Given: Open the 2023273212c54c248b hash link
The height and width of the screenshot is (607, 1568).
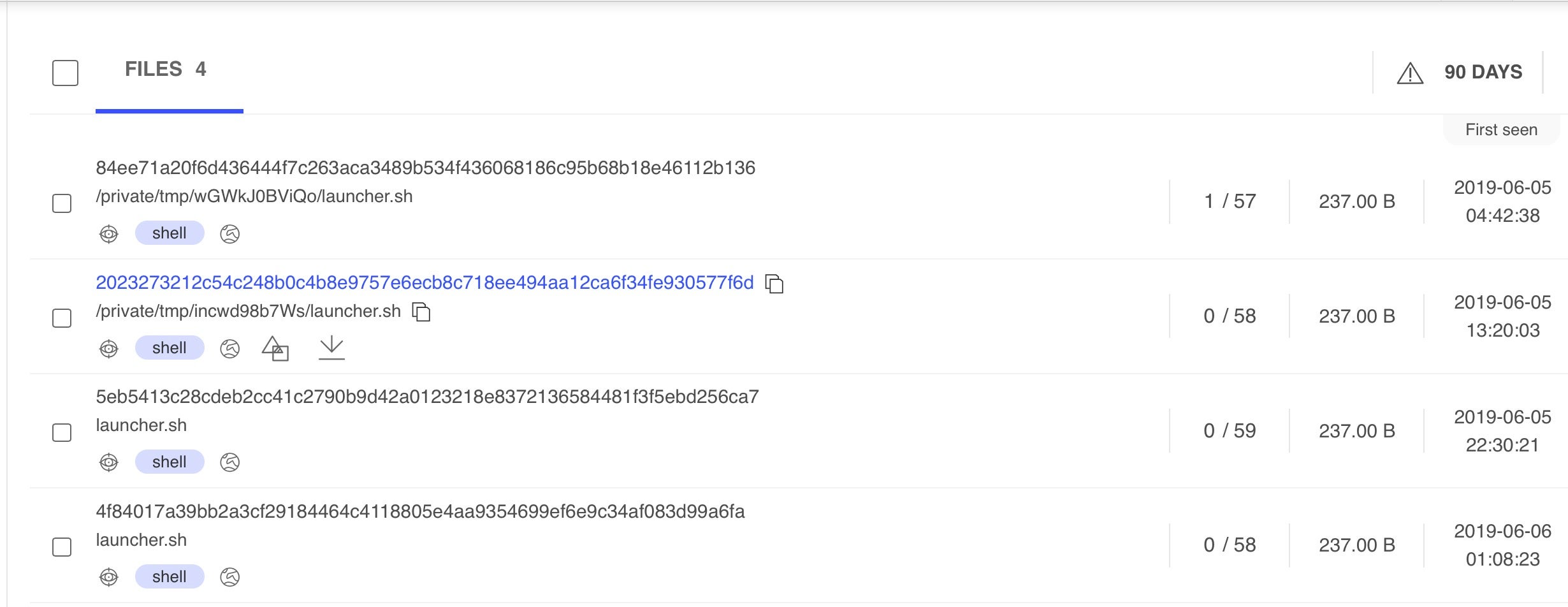Looking at the screenshot, I should coord(425,282).
